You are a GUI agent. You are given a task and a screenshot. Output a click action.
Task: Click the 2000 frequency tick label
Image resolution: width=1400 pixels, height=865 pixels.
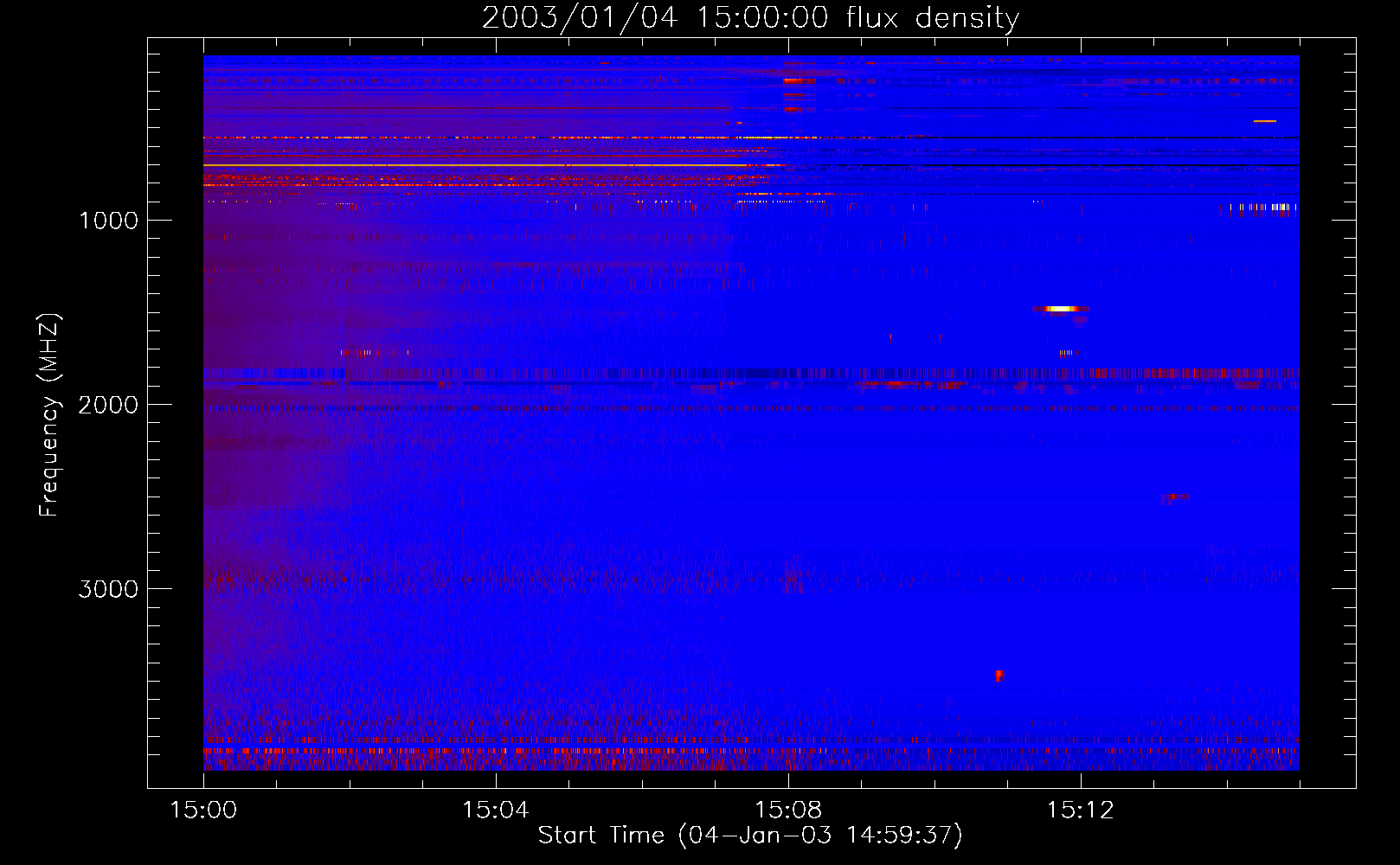pos(108,404)
